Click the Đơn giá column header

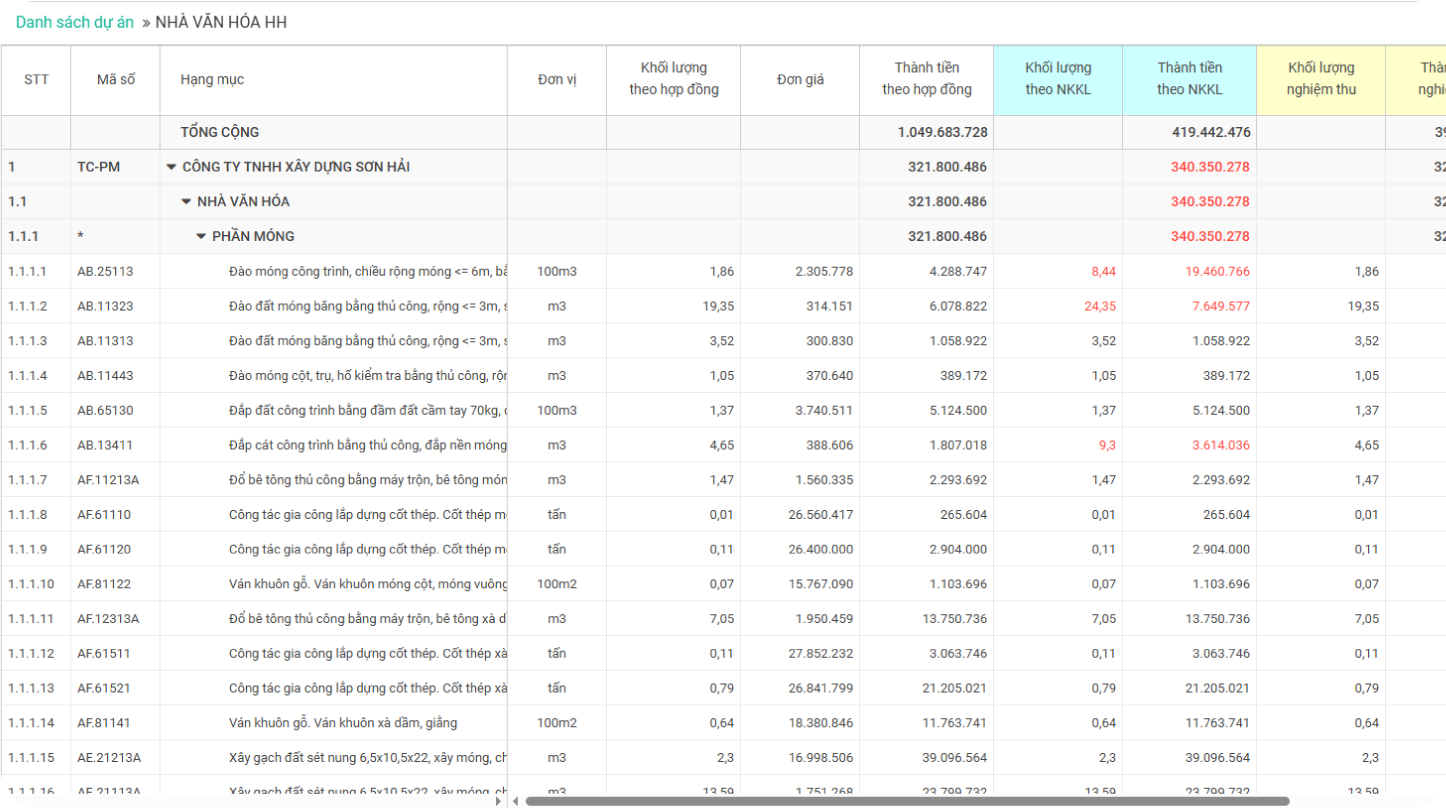point(800,79)
